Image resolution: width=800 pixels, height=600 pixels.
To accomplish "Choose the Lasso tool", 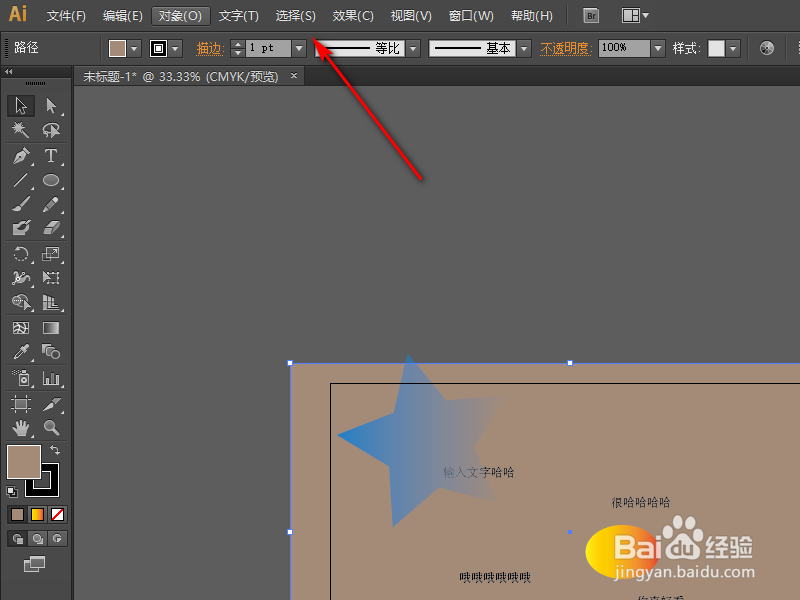I will pyautogui.click(x=51, y=130).
